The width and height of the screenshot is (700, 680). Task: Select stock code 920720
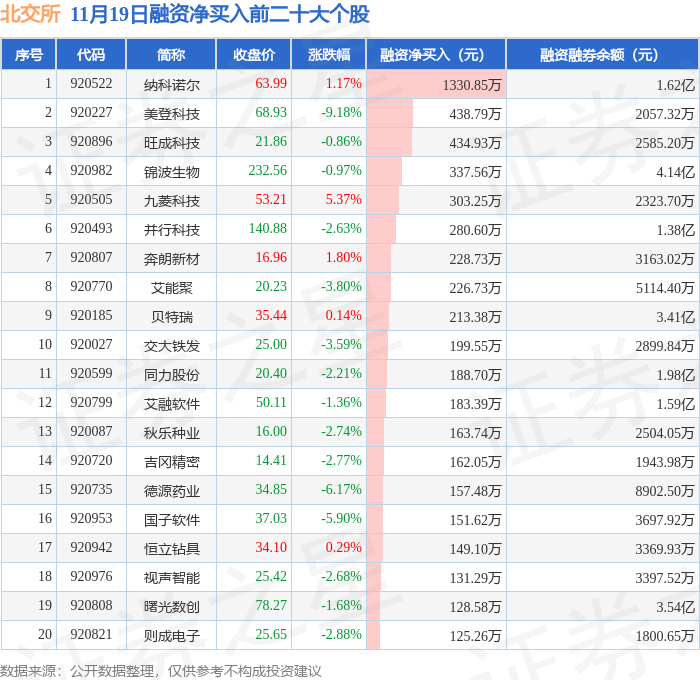91,461
